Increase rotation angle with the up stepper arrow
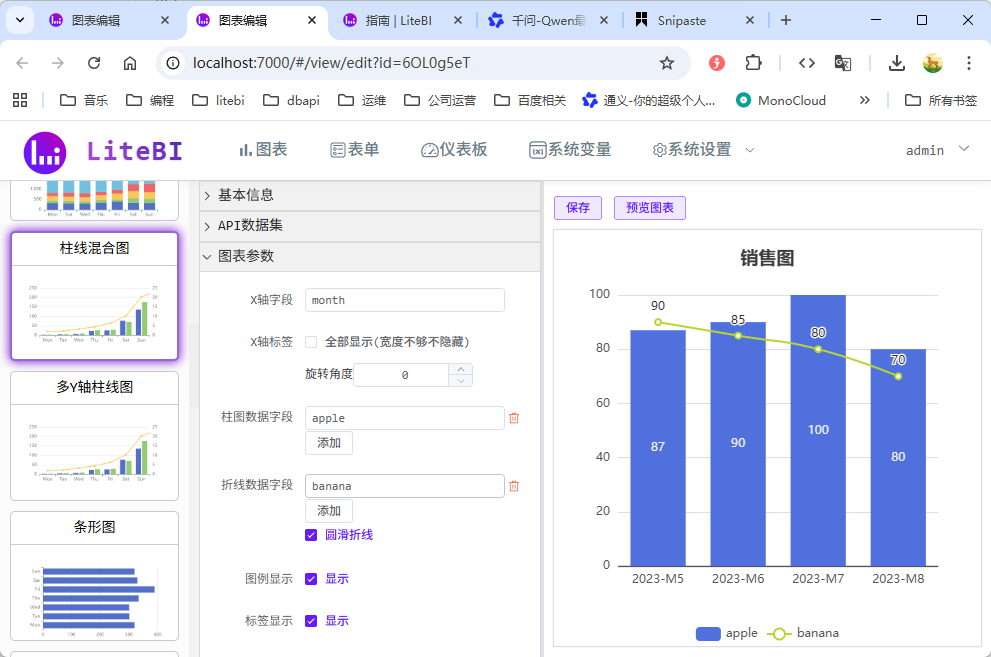This screenshot has height=657, width=991. [x=460, y=368]
